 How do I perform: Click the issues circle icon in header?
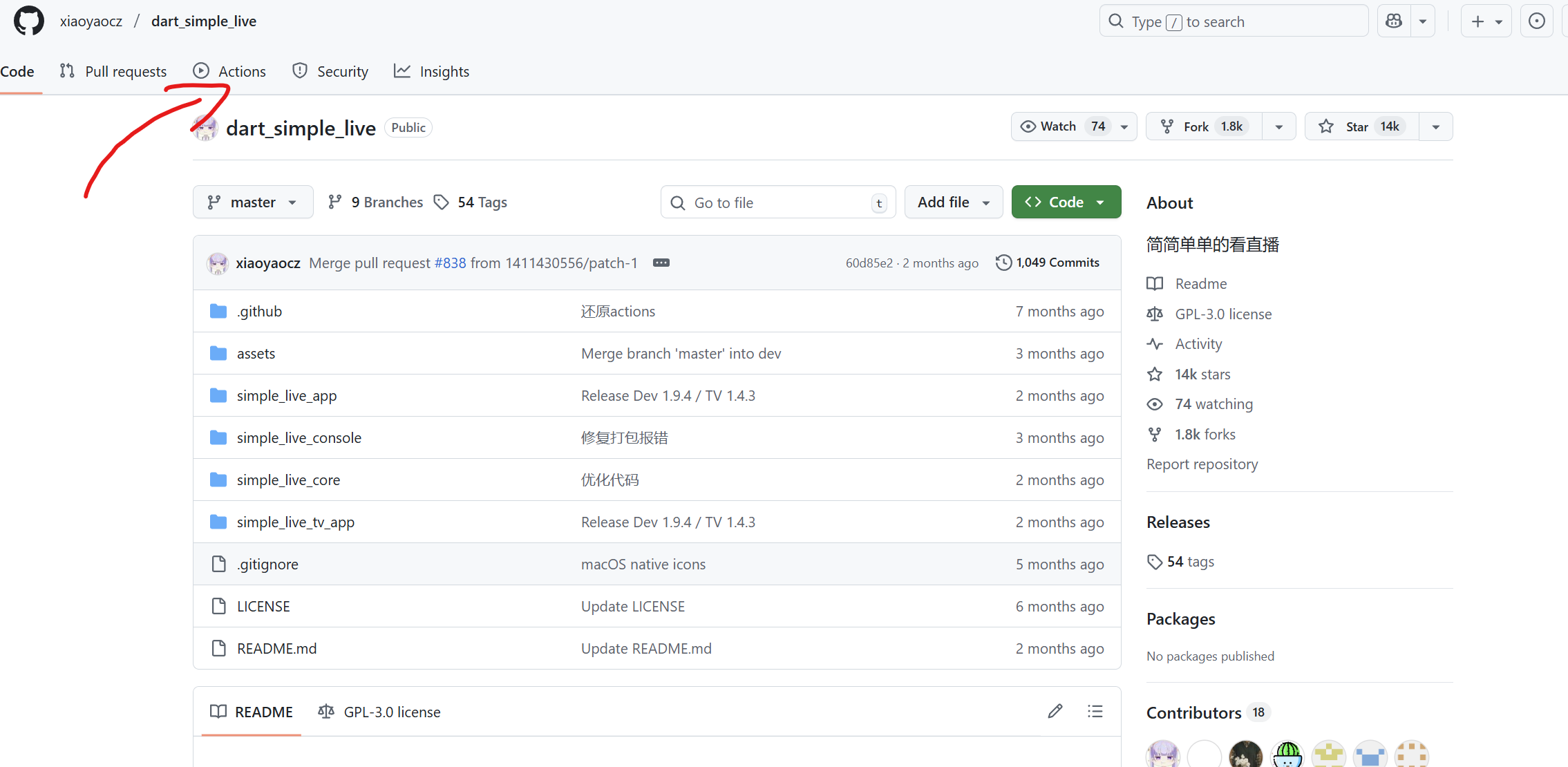(1536, 21)
